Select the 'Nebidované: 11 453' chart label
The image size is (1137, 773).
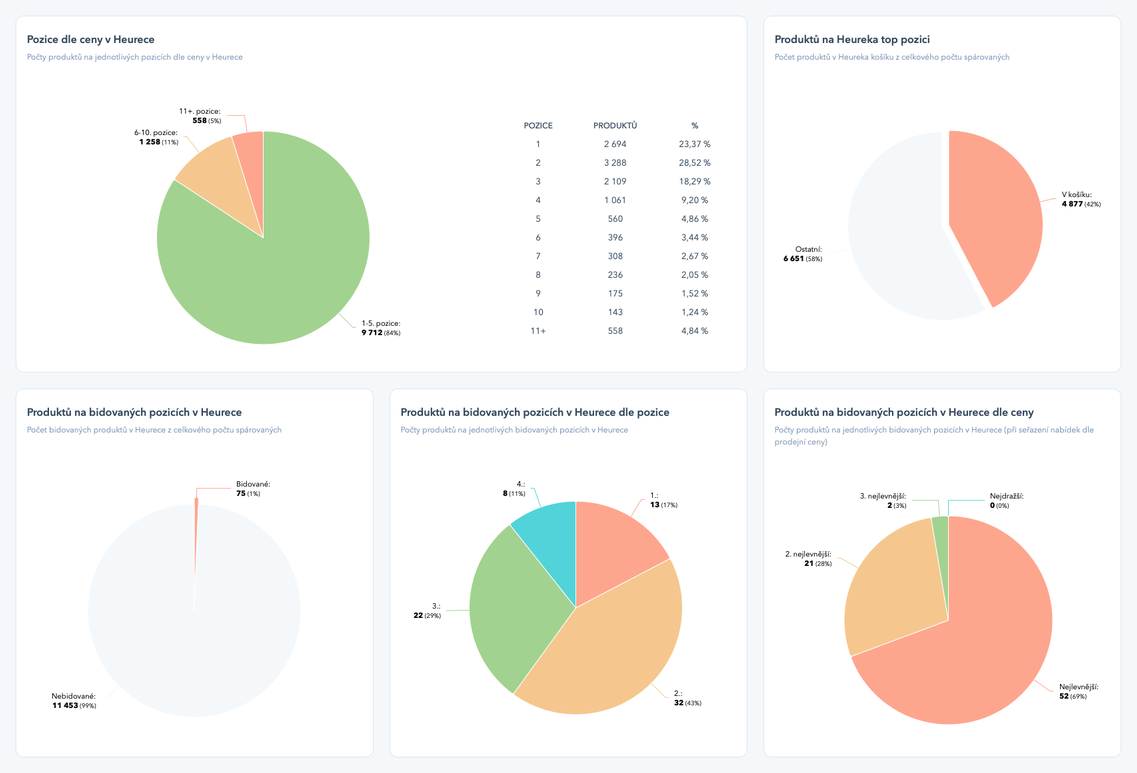coord(74,700)
